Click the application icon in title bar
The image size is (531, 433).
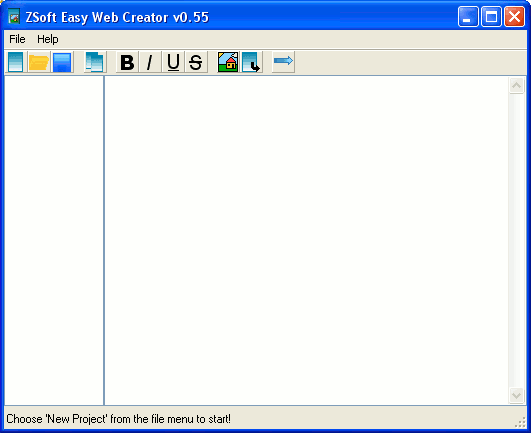(x=14, y=17)
